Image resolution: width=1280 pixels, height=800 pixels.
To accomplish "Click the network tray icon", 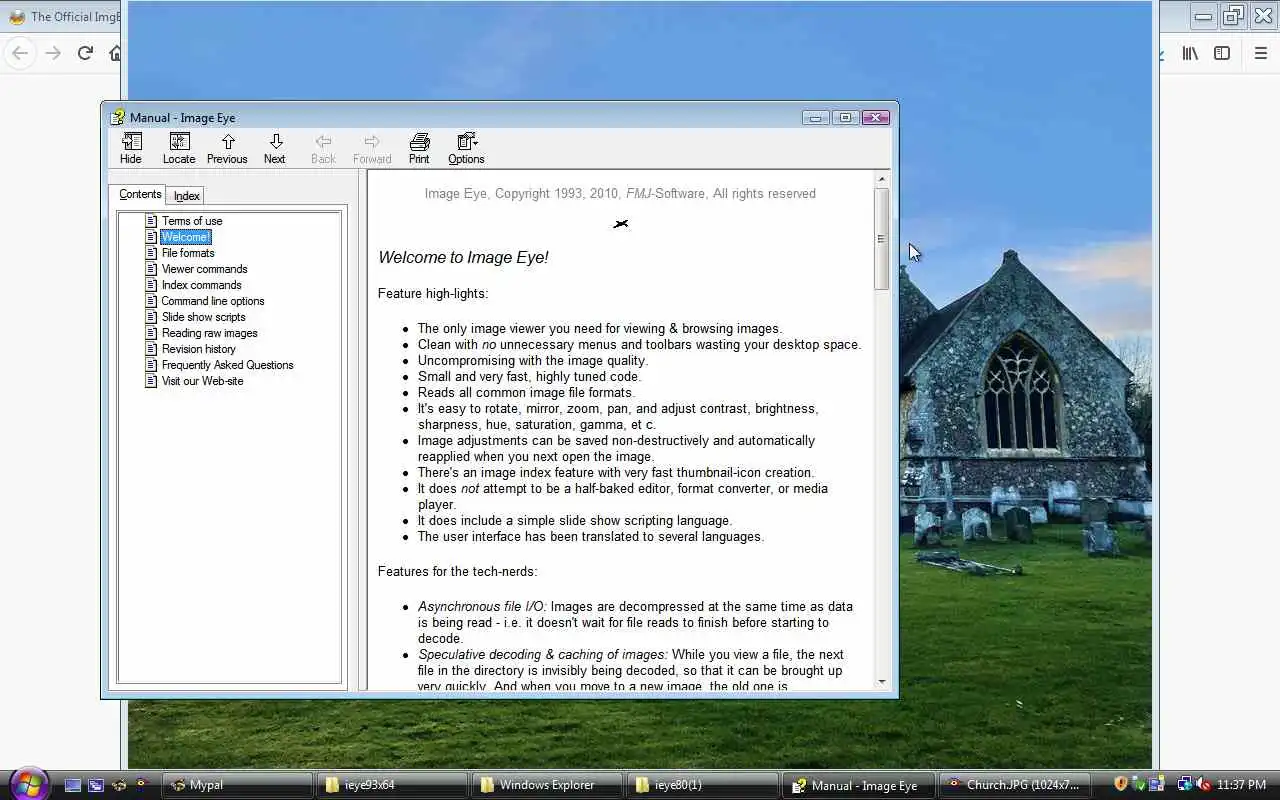I will pos(1185,785).
